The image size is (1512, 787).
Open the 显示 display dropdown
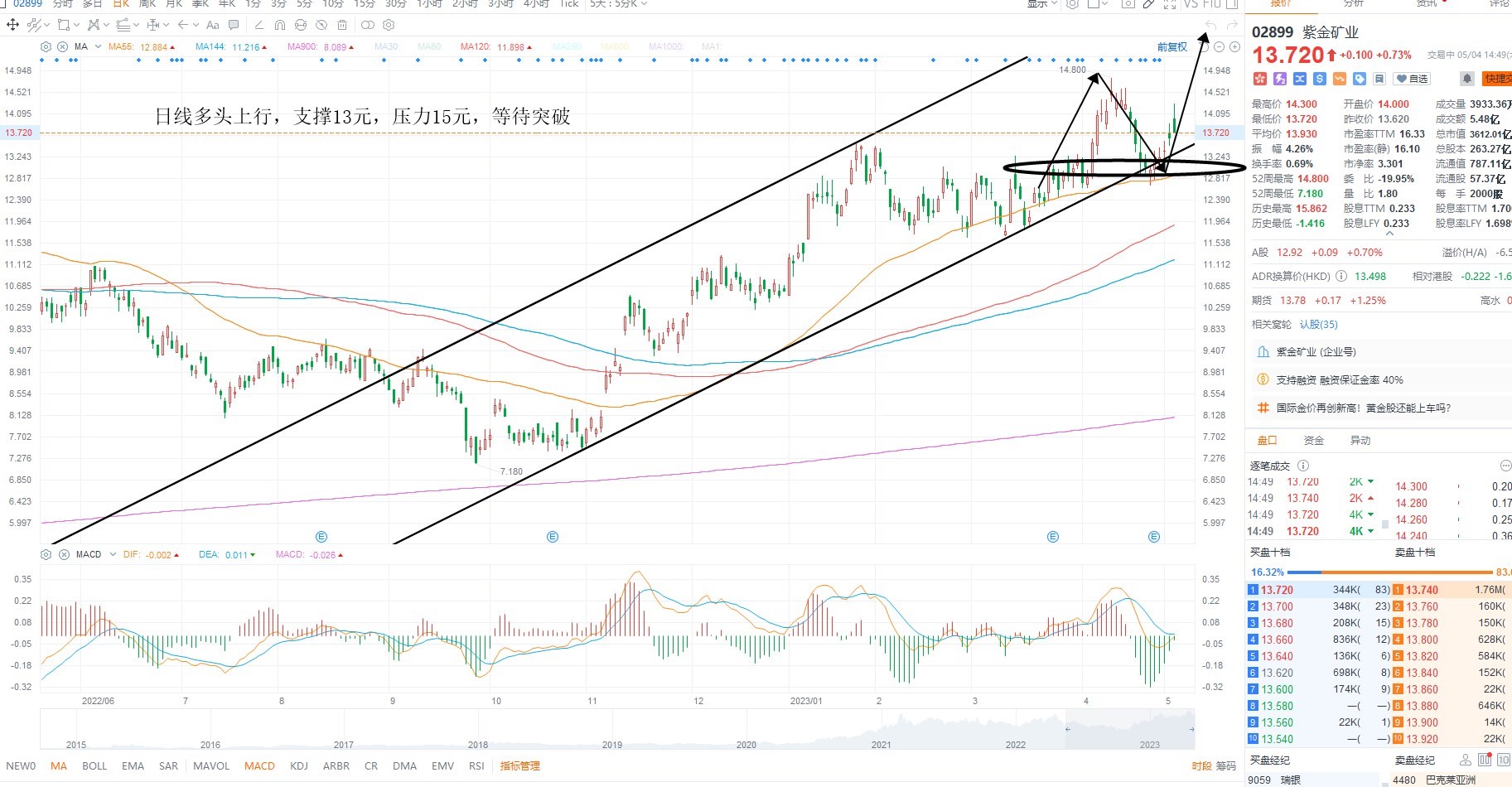1041,4
